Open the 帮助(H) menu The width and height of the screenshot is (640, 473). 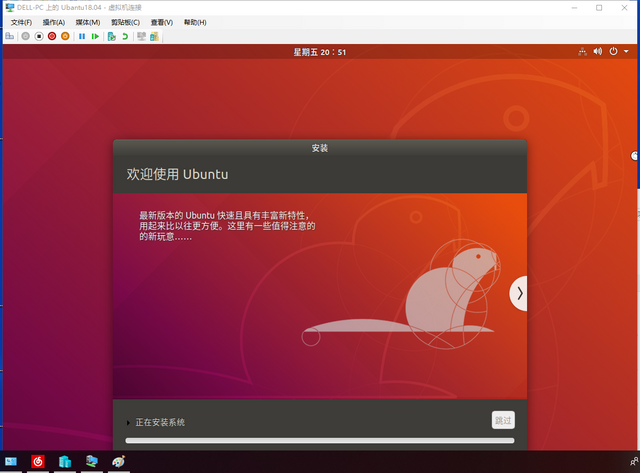pos(195,22)
